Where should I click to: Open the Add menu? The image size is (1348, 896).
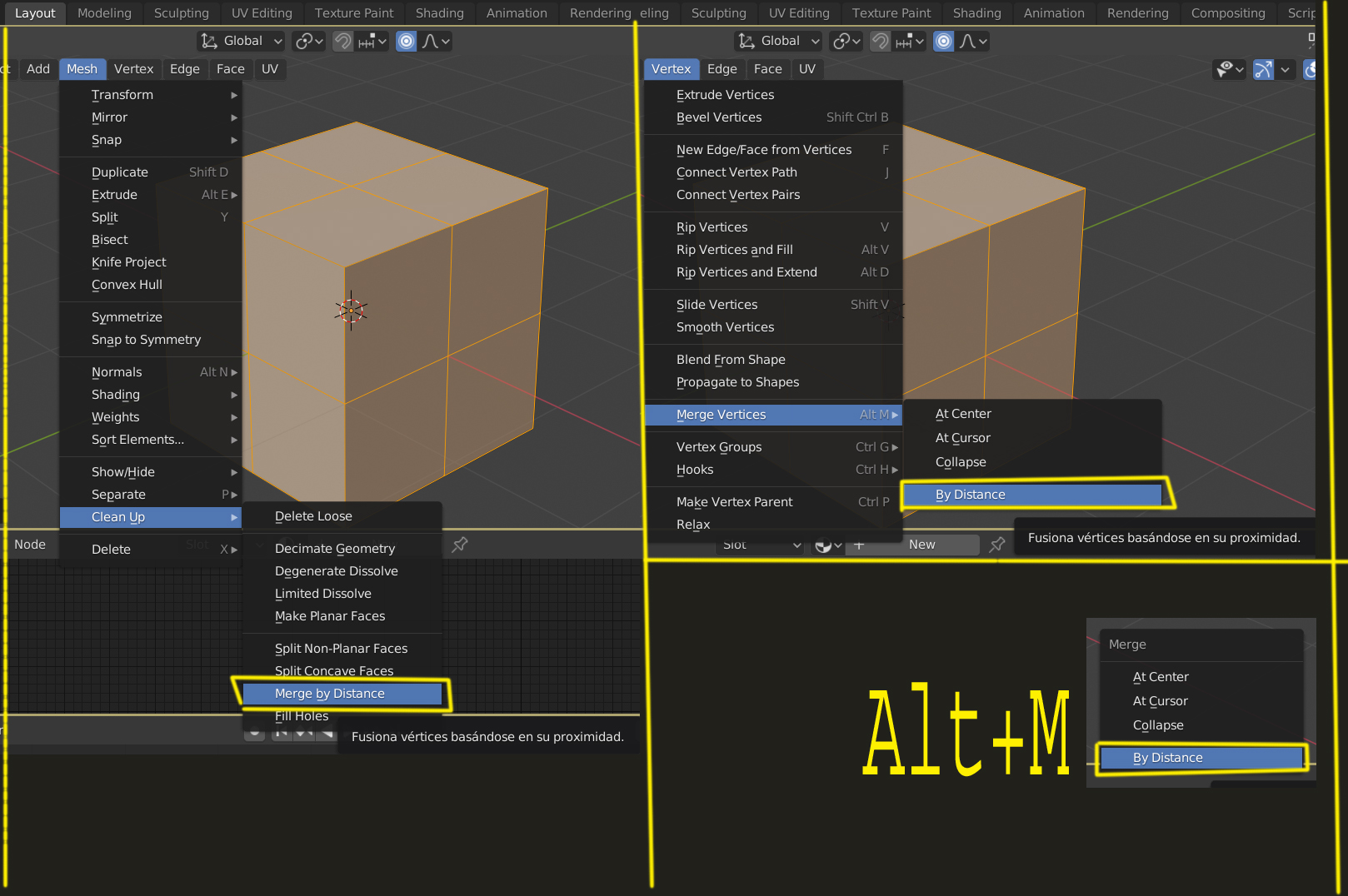click(38, 69)
